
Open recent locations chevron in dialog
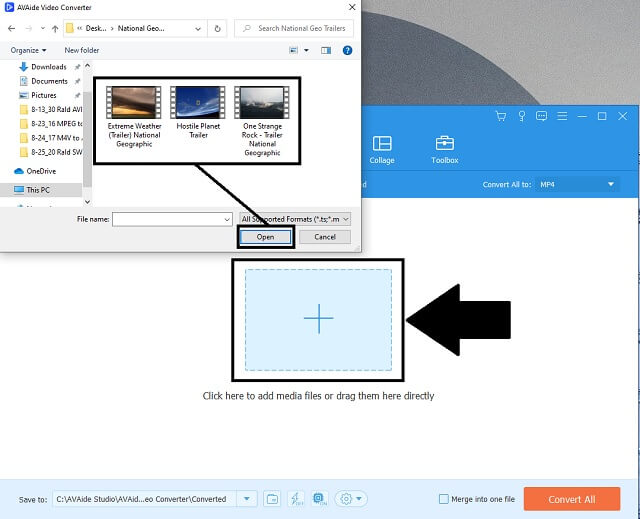[42, 29]
